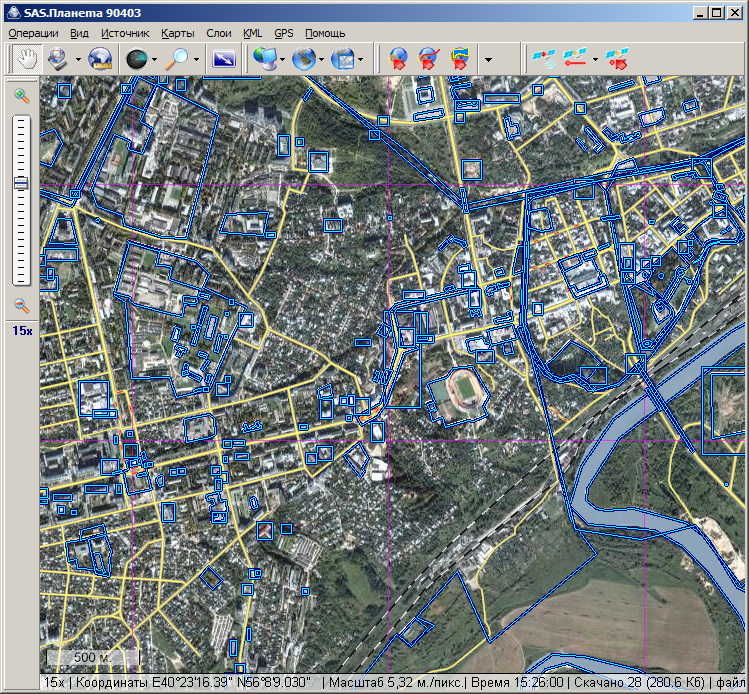Open the dropdown arrow next to magnifier

[x=197, y=60]
